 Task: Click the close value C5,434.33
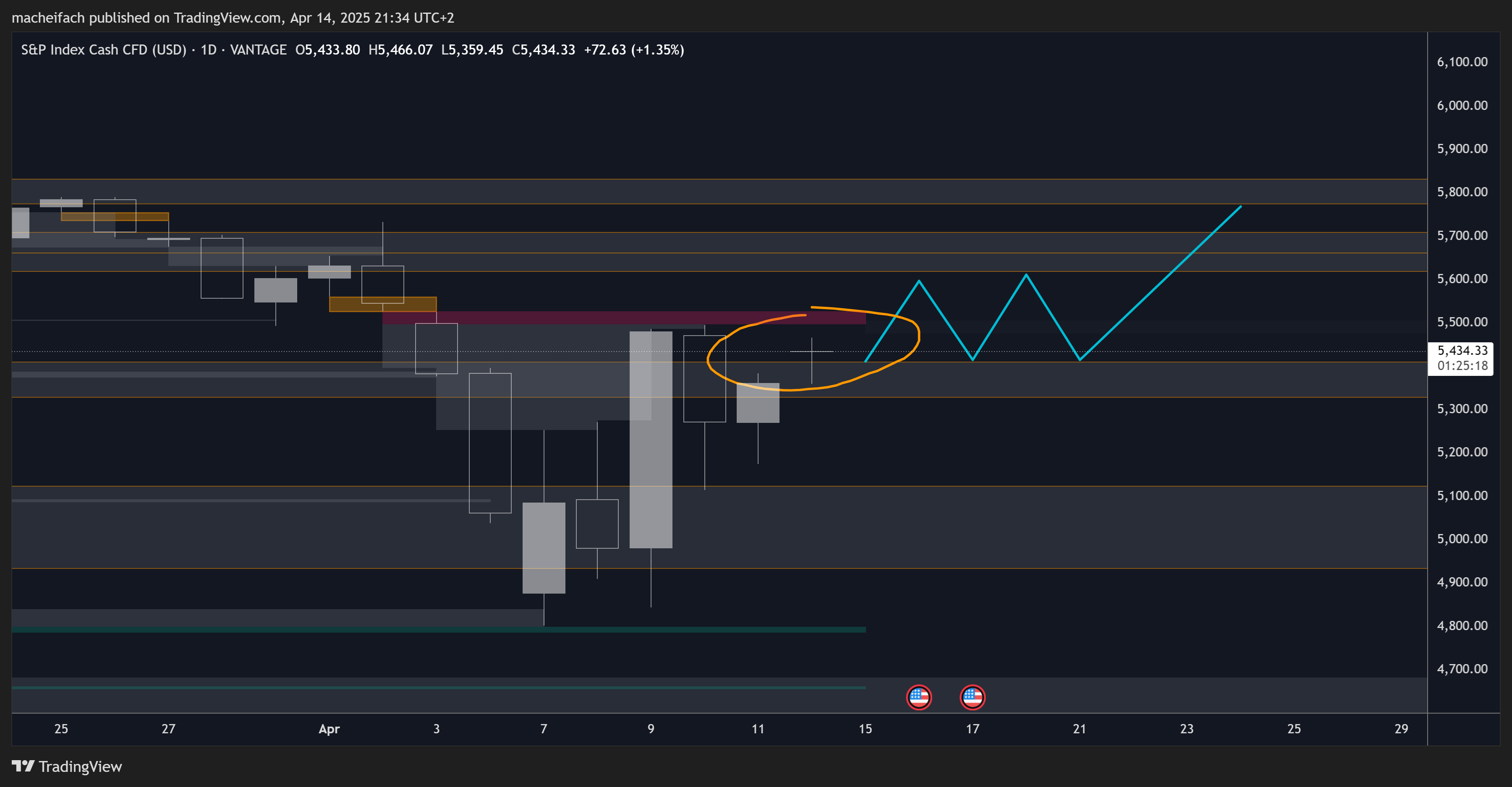pyautogui.click(x=544, y=50)
